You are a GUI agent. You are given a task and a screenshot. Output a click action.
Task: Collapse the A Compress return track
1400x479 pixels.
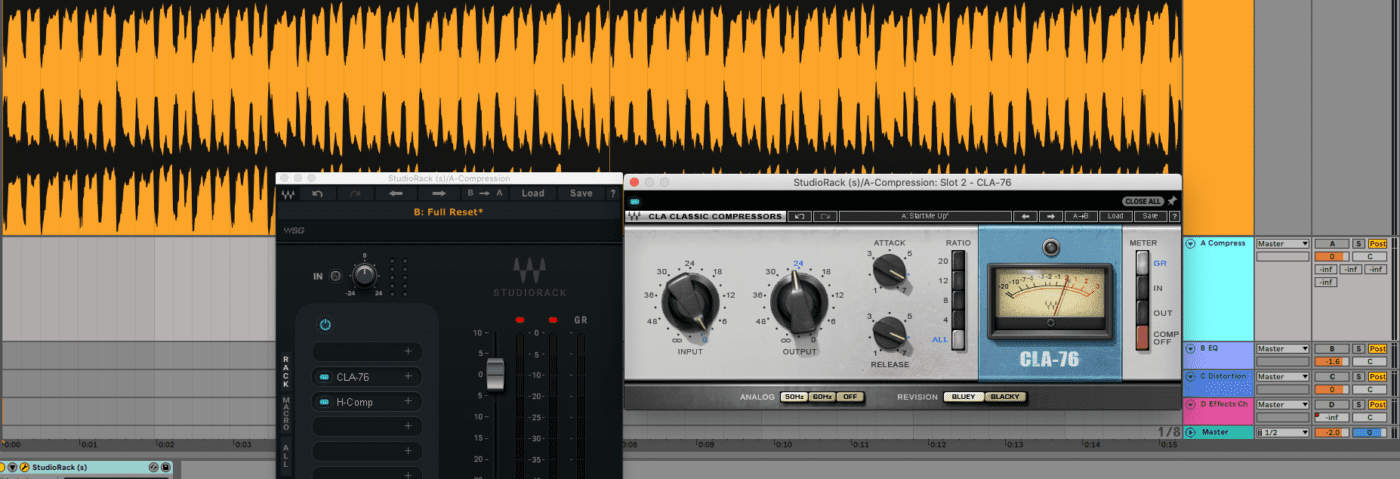pyautogui.click(x=1190, y=243)
